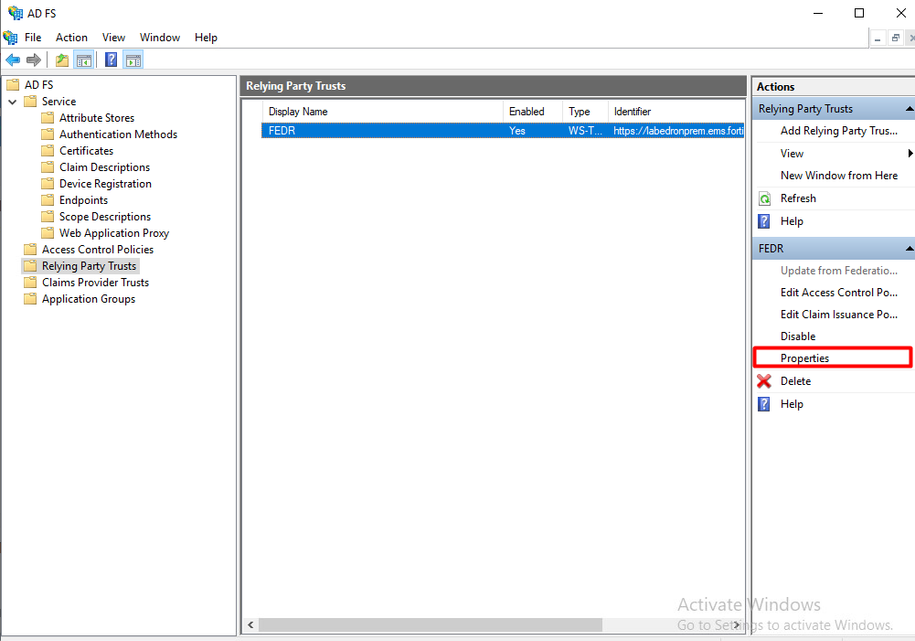Expand the View submenu arrow
The image size is (915, 641).
(x=910, y=154)
